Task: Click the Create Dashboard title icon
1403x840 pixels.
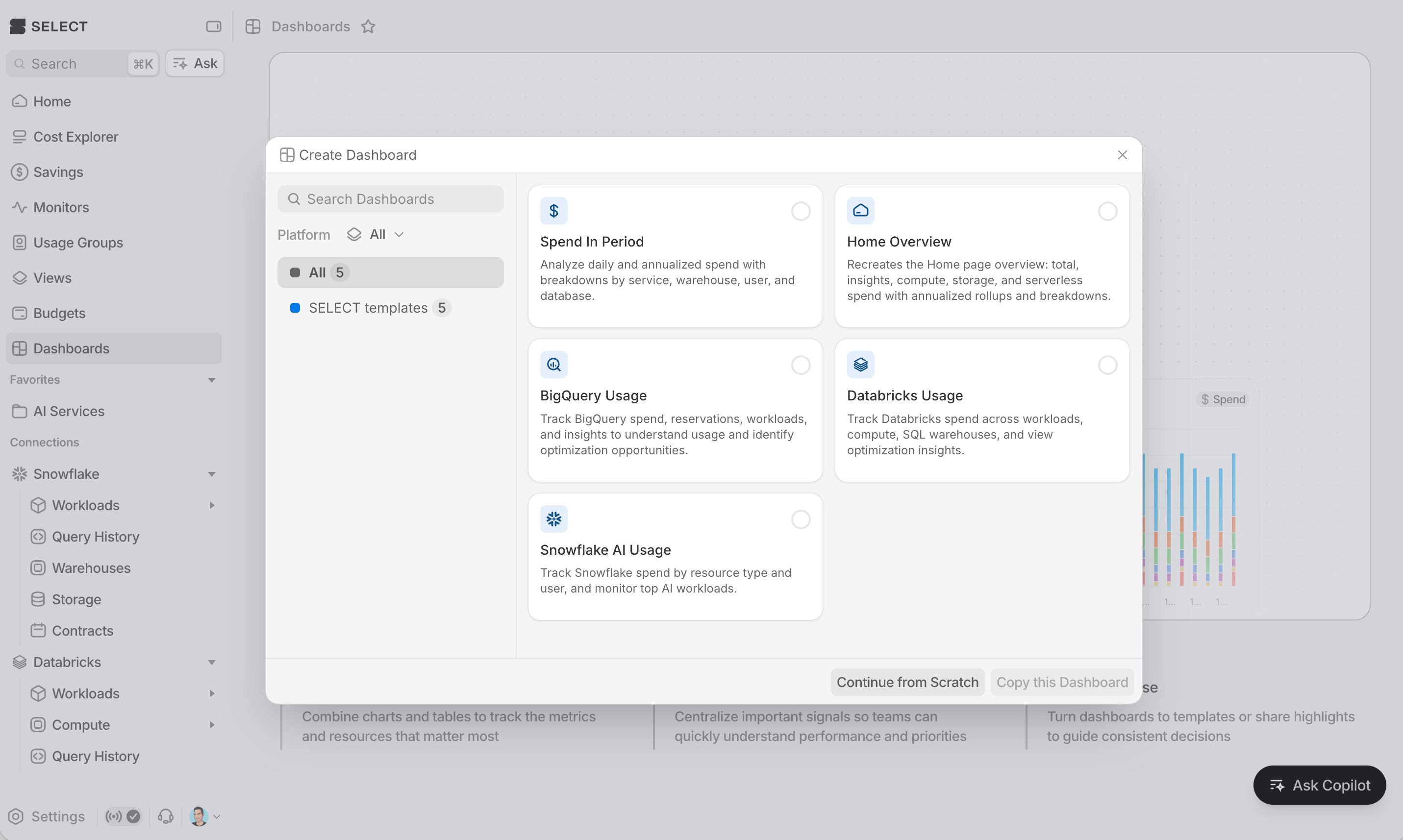Action: 287,155
